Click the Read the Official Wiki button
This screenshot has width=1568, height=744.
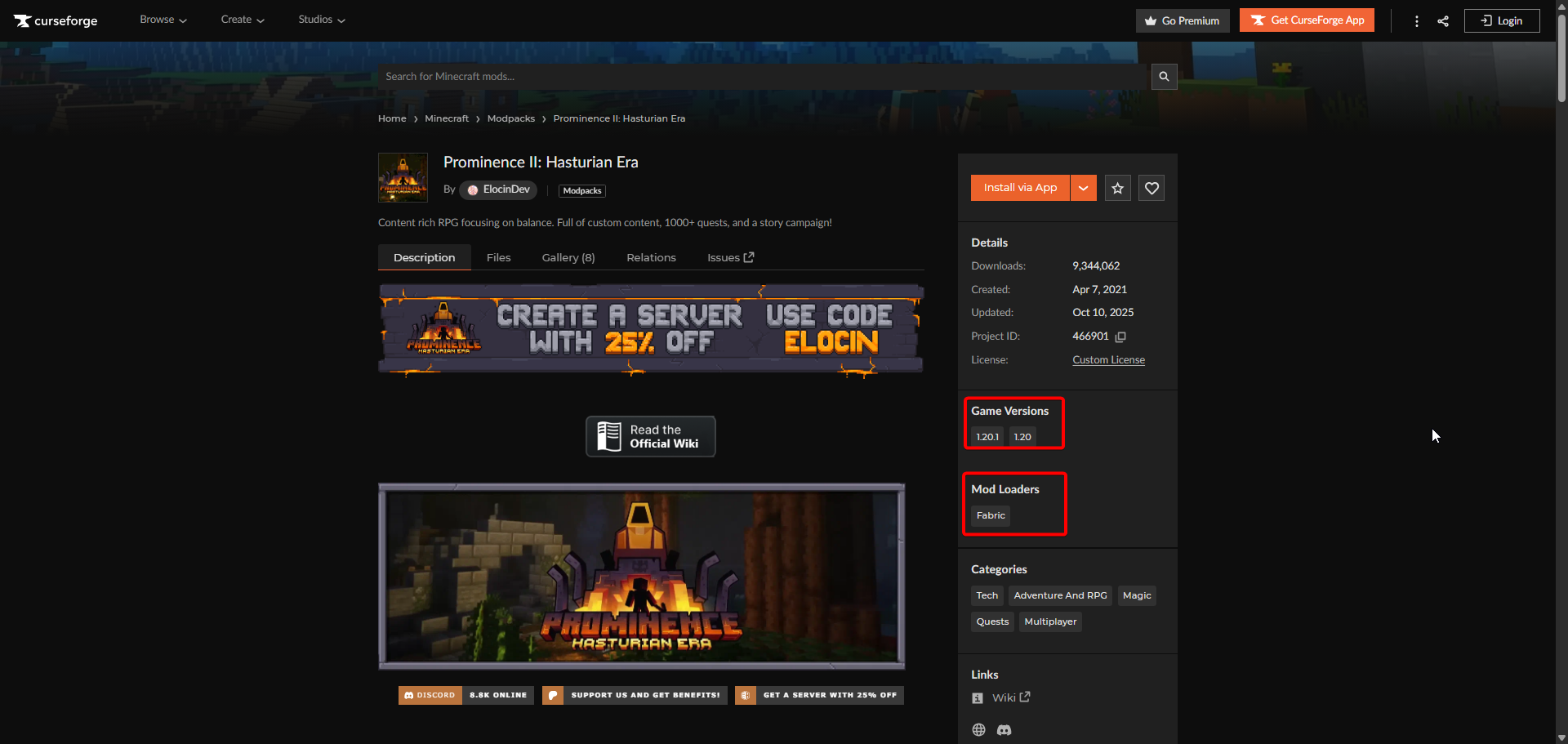tap(650, 436)
